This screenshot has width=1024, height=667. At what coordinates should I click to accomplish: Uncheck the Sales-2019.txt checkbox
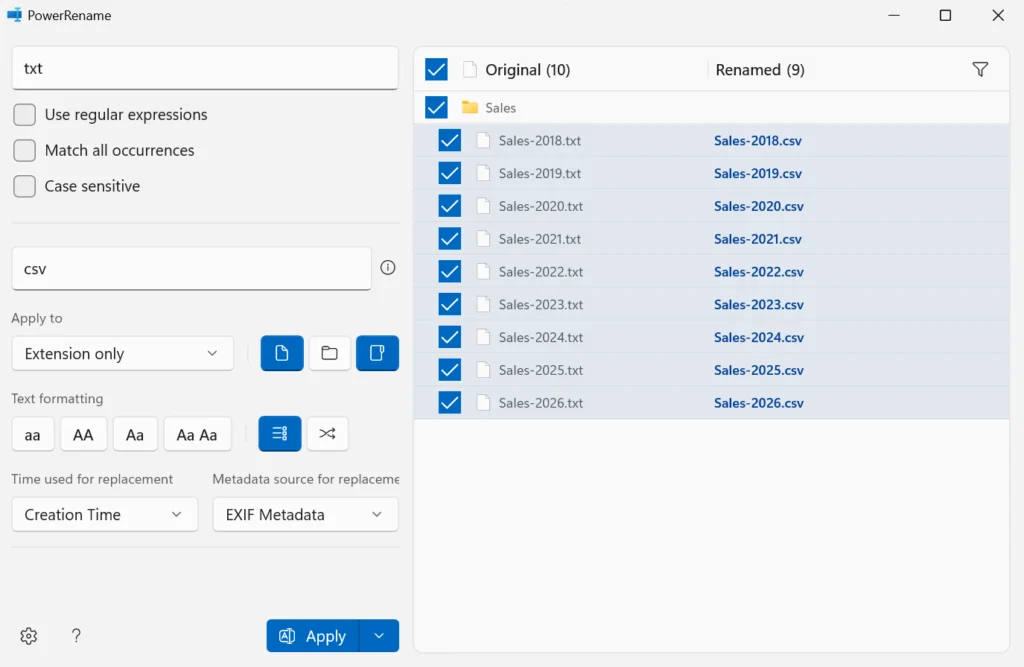click(x=450, y=173)
